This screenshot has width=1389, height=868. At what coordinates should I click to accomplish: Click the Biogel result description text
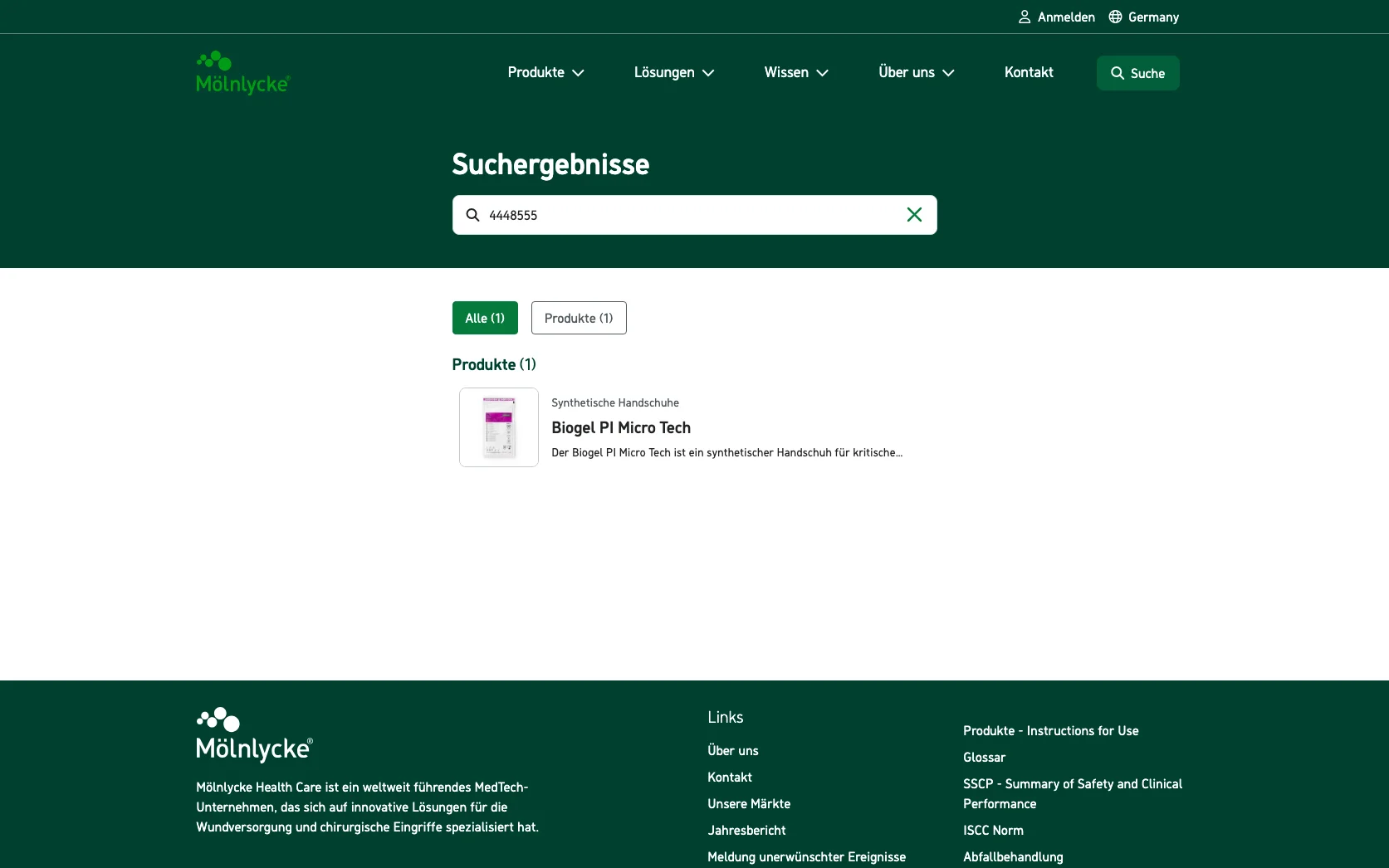726,452
